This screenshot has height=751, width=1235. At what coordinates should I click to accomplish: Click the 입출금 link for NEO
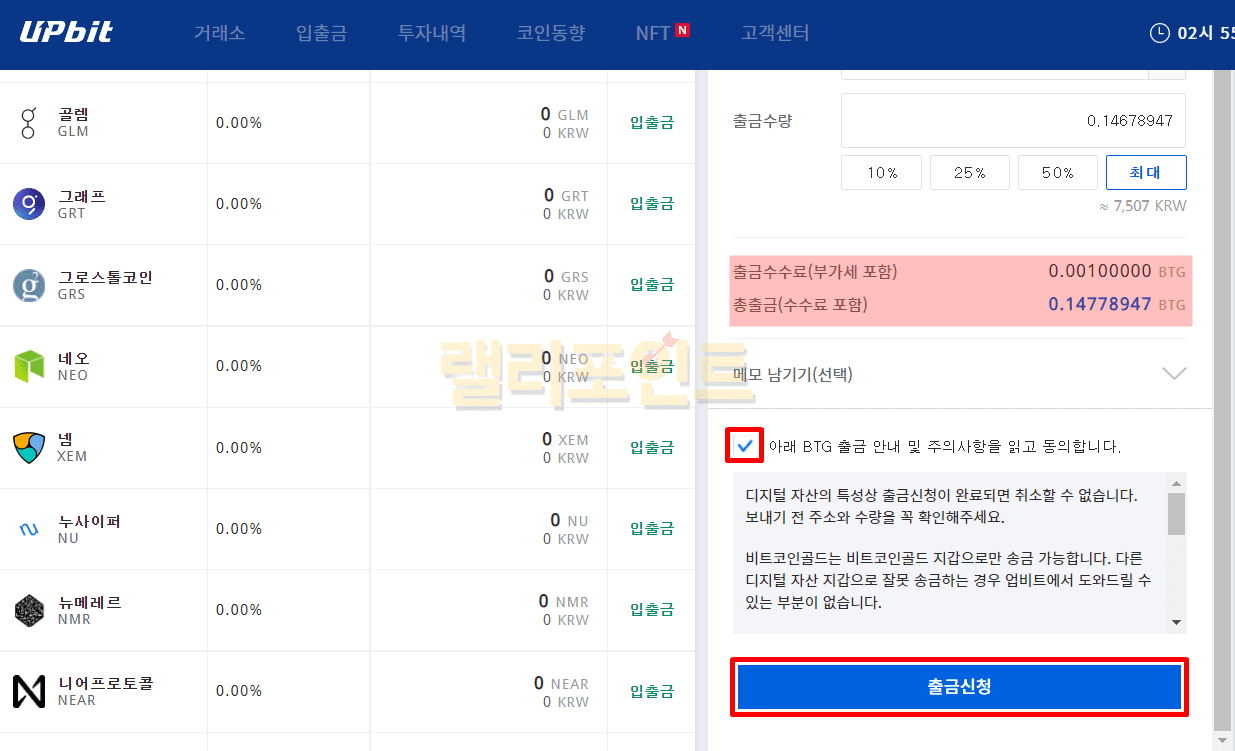651,366
